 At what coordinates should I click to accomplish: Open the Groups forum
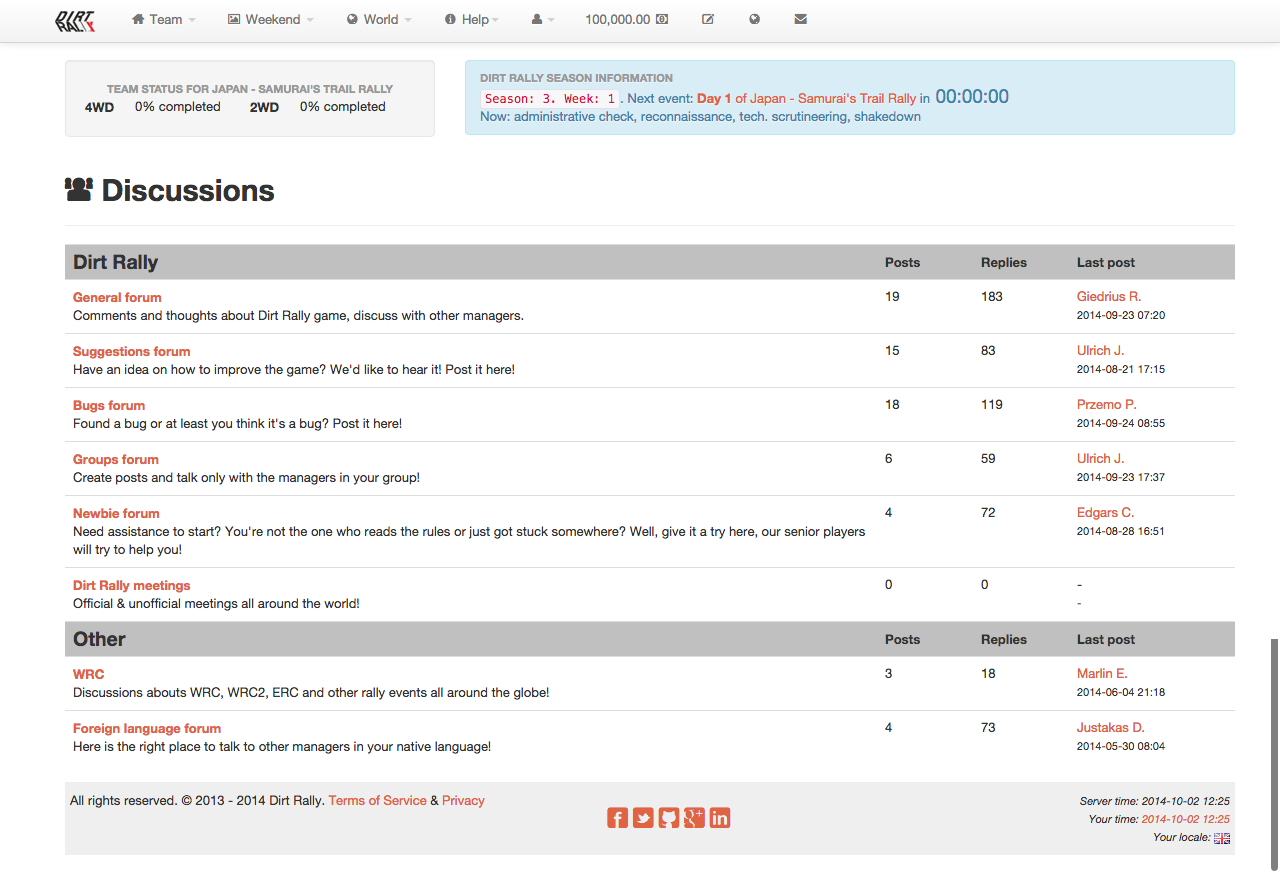point(116,459)
